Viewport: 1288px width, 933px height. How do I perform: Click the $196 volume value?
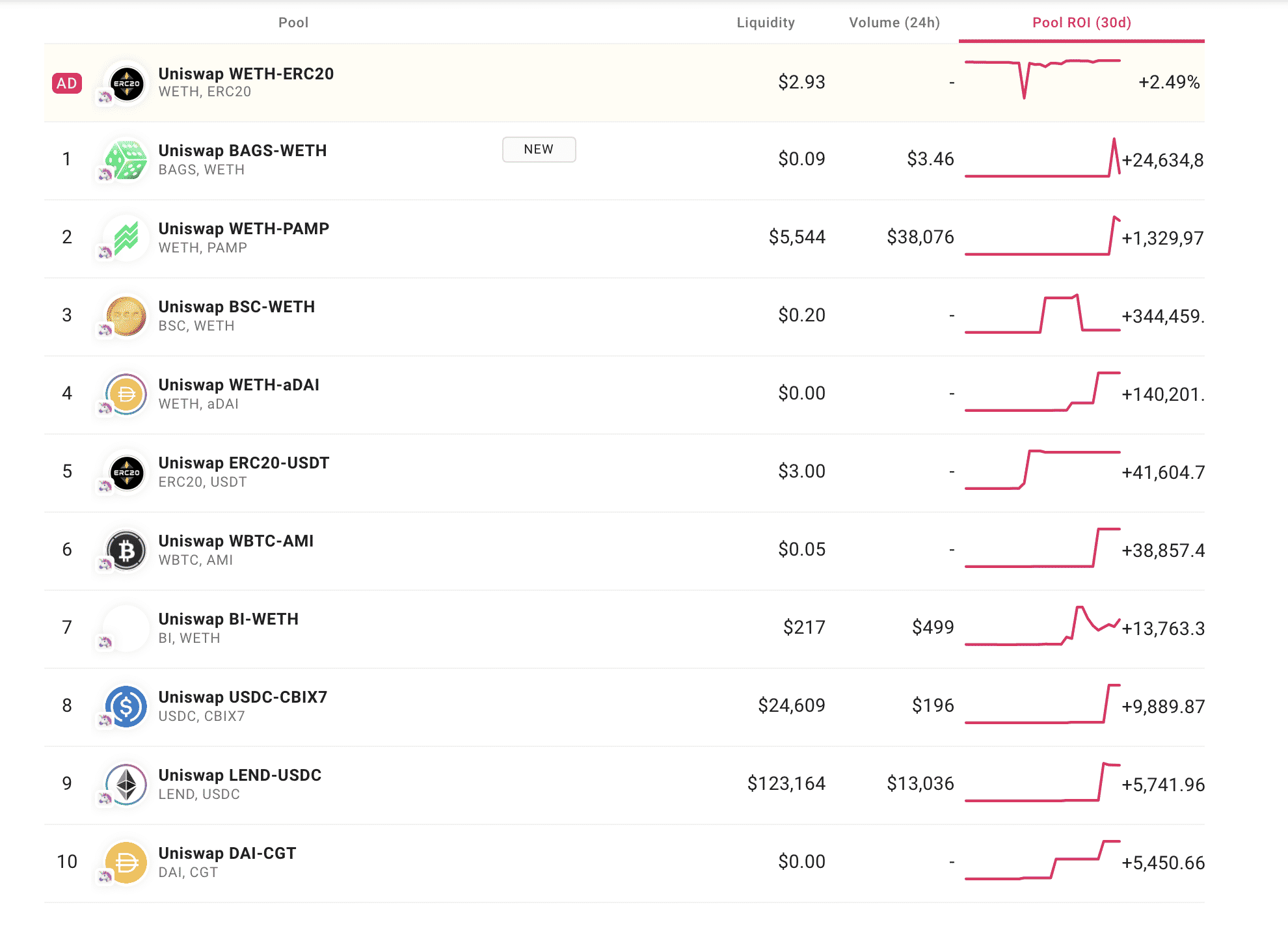[x=933, y=705]
